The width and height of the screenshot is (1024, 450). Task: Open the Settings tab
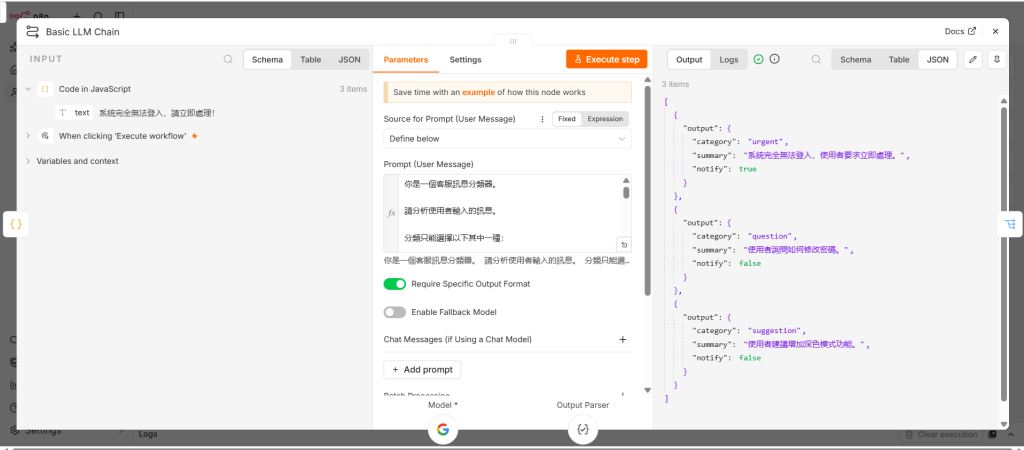coord(465,59)
